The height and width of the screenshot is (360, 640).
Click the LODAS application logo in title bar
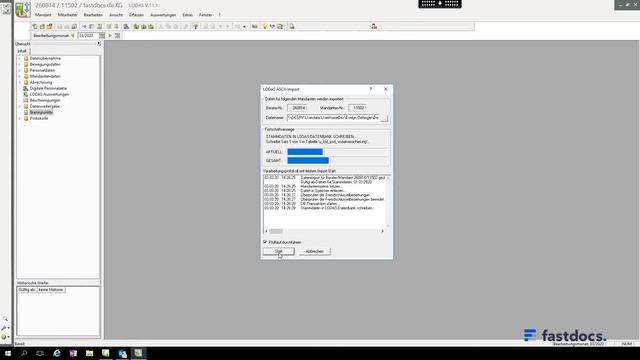tap(23, 10)
